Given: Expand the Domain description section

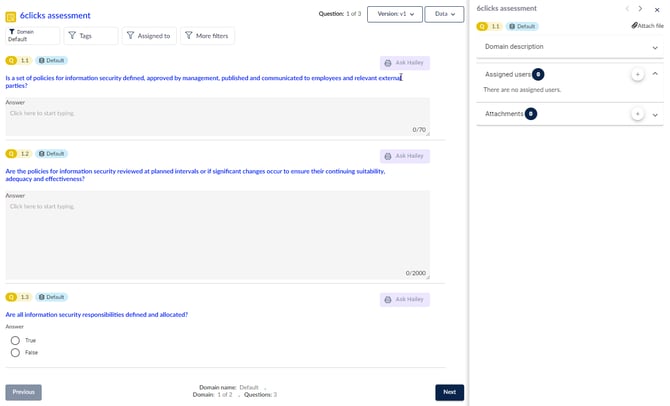Looking at the screenshot, I should (x=655, y=47).
